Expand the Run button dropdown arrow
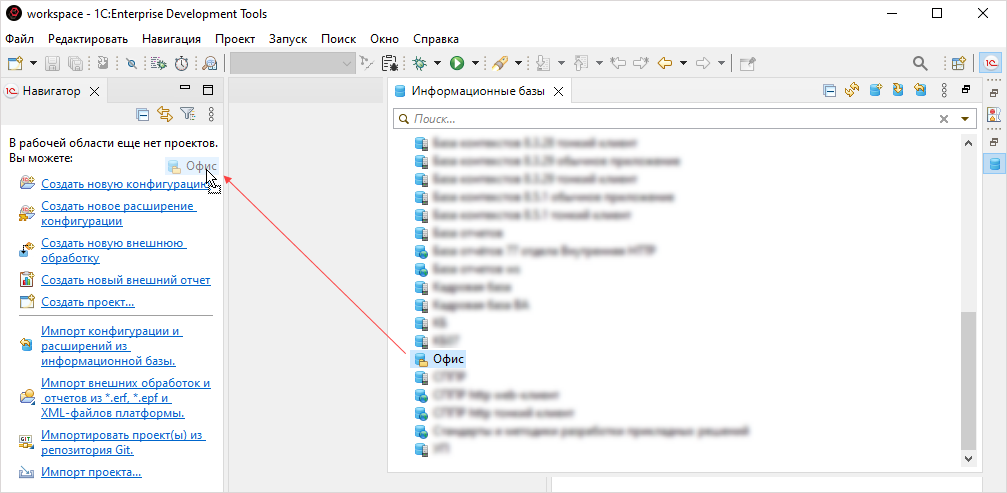Image resolution: width=1007 pixels, height=493 pixels. [475, 63]
